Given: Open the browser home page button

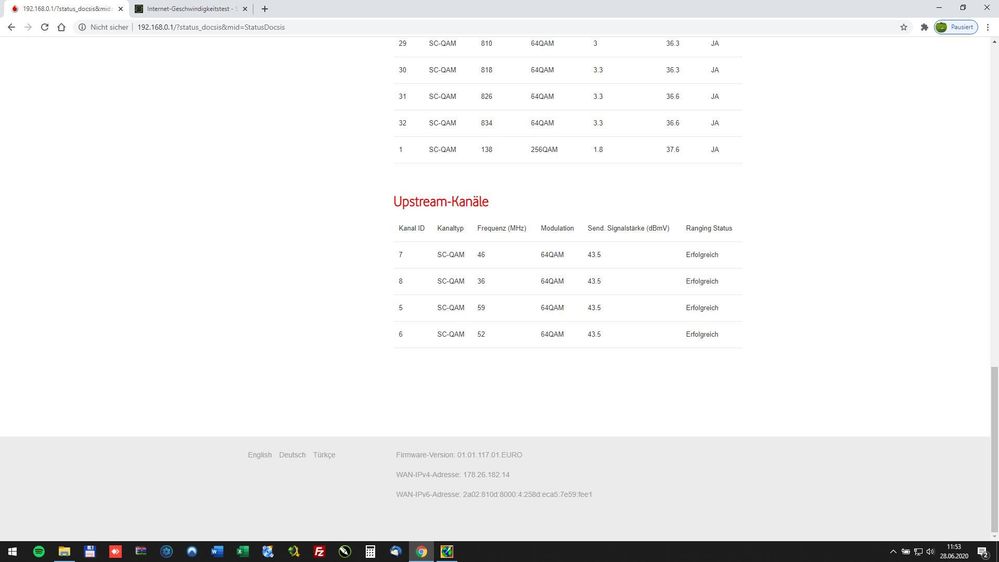Looking at the screenshot, I should [x=61, y=27].
